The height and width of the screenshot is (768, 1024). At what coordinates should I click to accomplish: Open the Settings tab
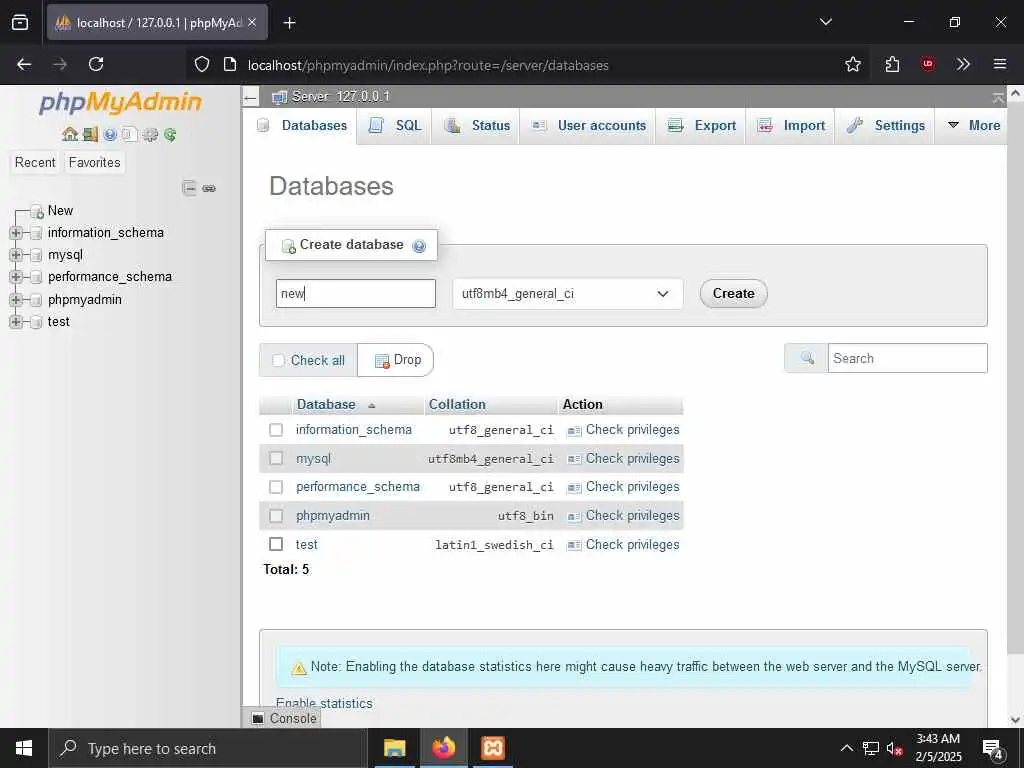click(886, 125)
